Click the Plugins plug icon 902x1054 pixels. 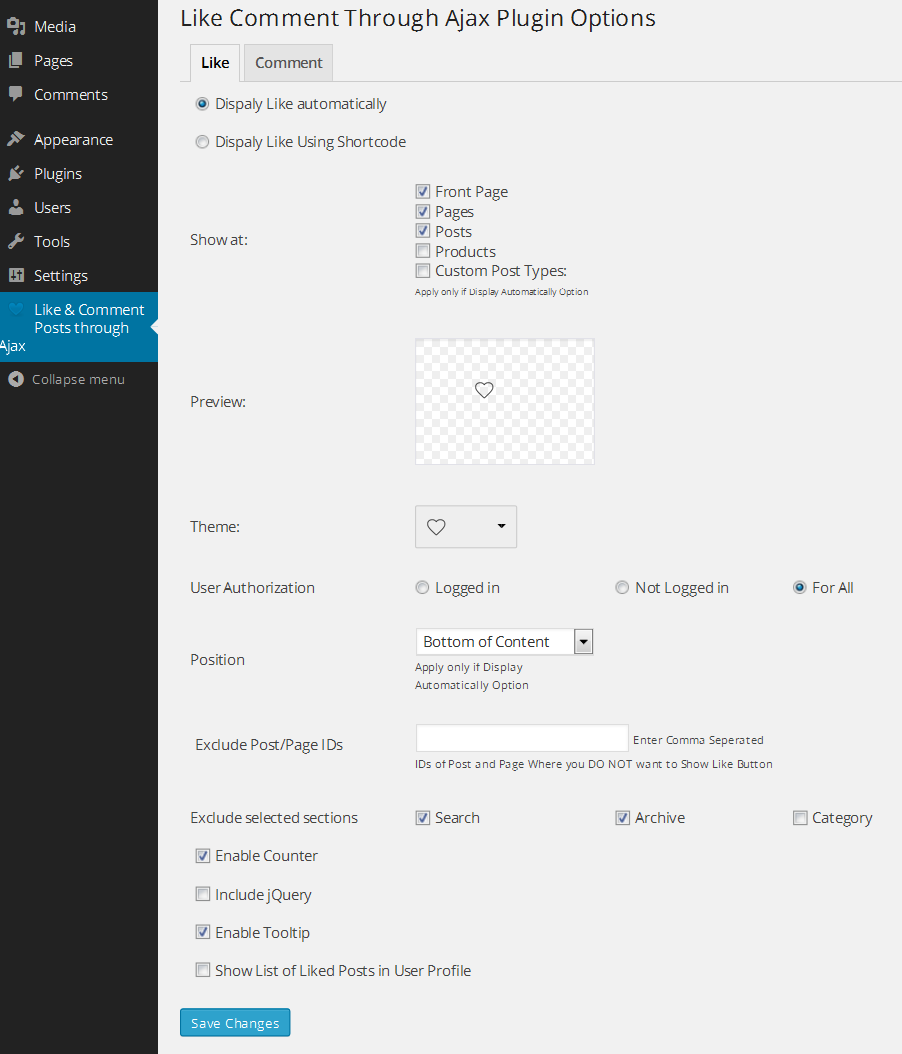coord(16,174)
